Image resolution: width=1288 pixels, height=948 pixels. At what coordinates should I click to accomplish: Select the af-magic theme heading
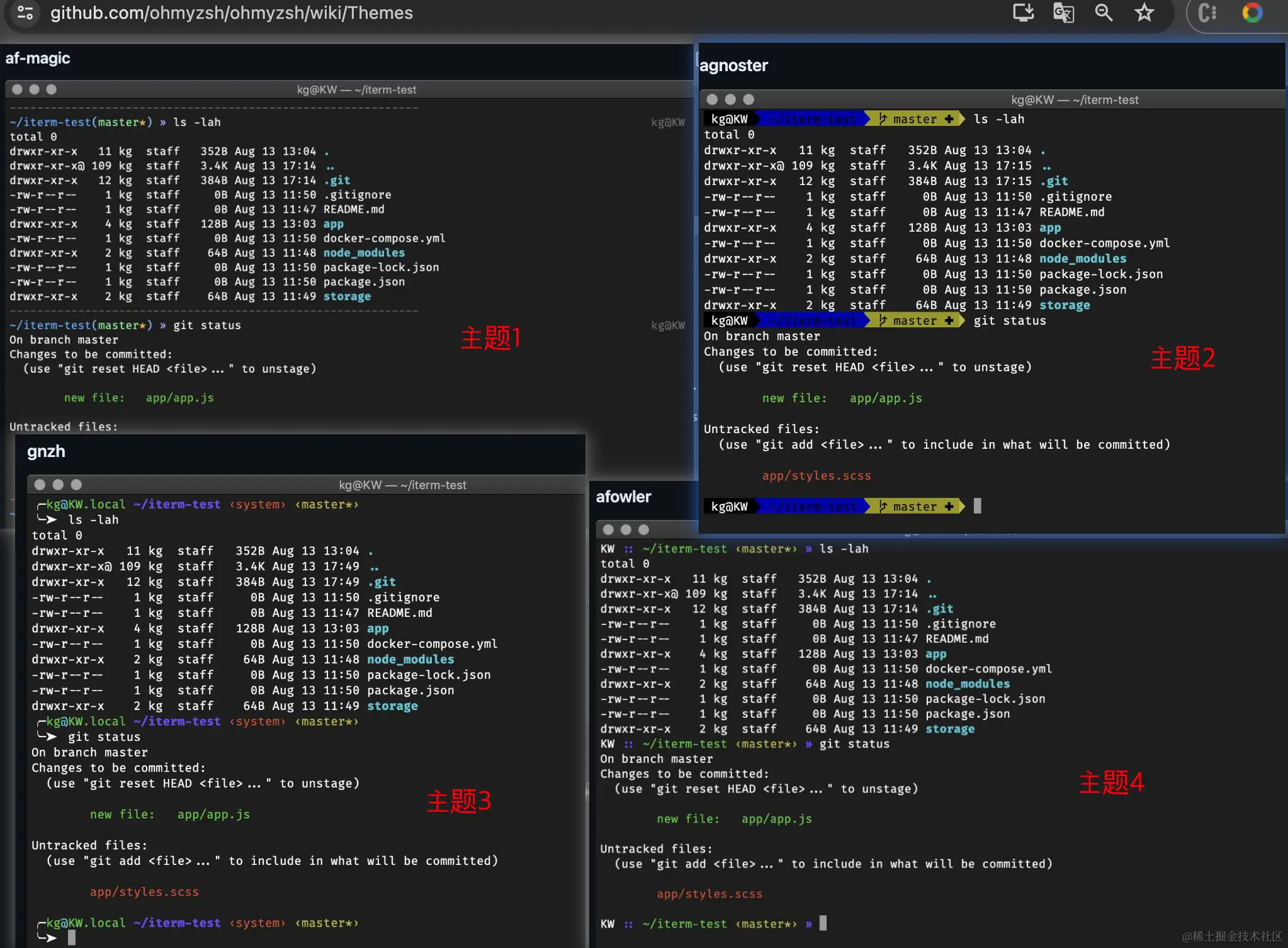[x=38, y=59]
